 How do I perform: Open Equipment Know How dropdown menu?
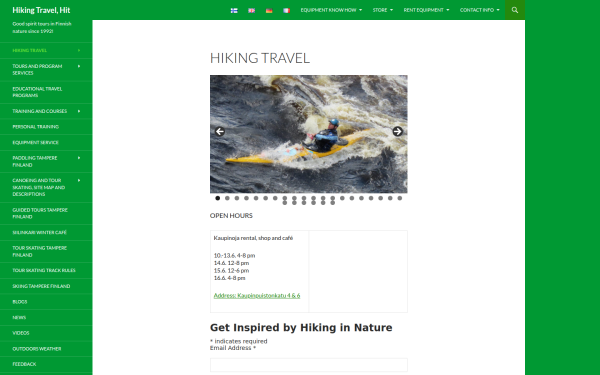click(331, 10)
